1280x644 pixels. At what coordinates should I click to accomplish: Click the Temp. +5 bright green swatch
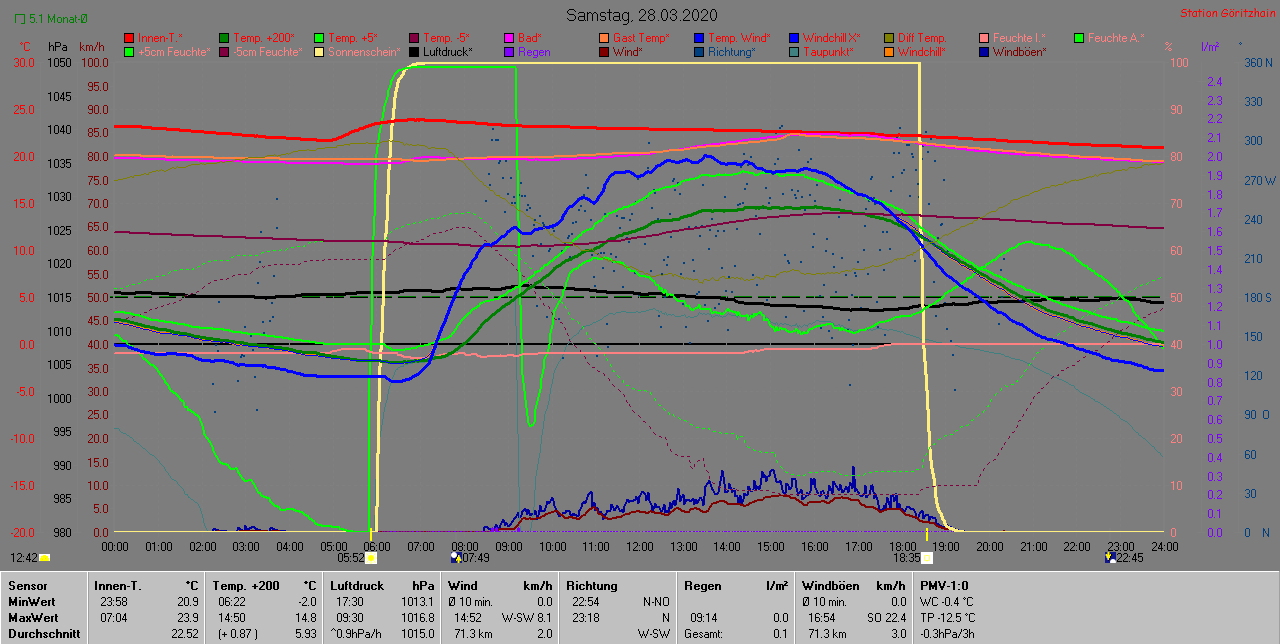pos(319,38)
